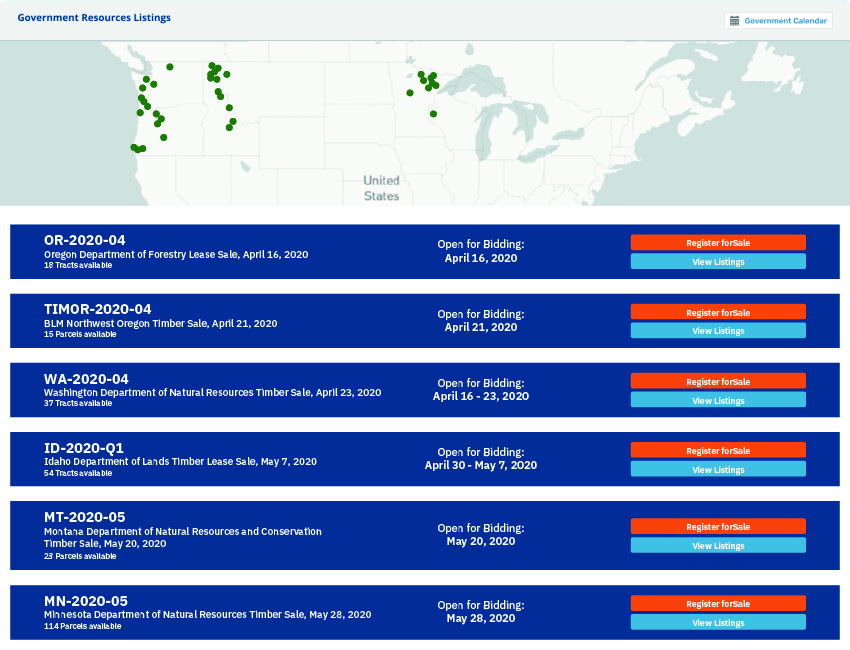
Task: View Listings for MT-2020-05
Action: (718, 545)
